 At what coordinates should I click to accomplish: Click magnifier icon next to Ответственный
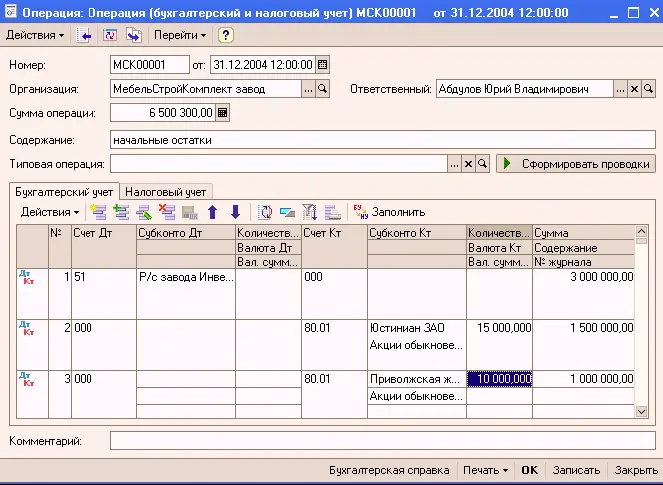[x=648, y=89]
